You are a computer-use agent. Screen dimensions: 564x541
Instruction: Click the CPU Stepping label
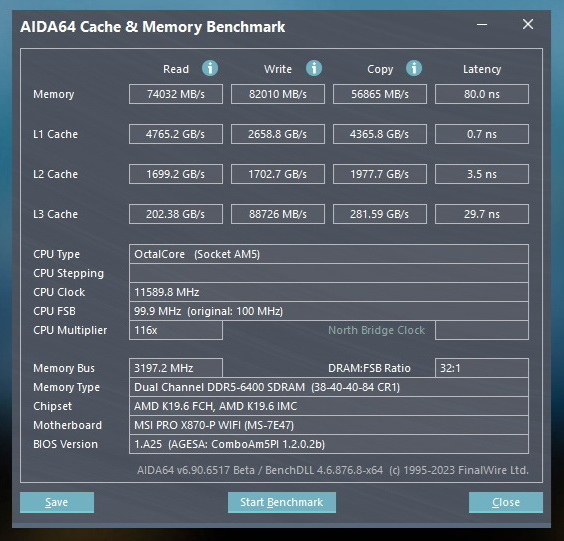tap(68, 273)
